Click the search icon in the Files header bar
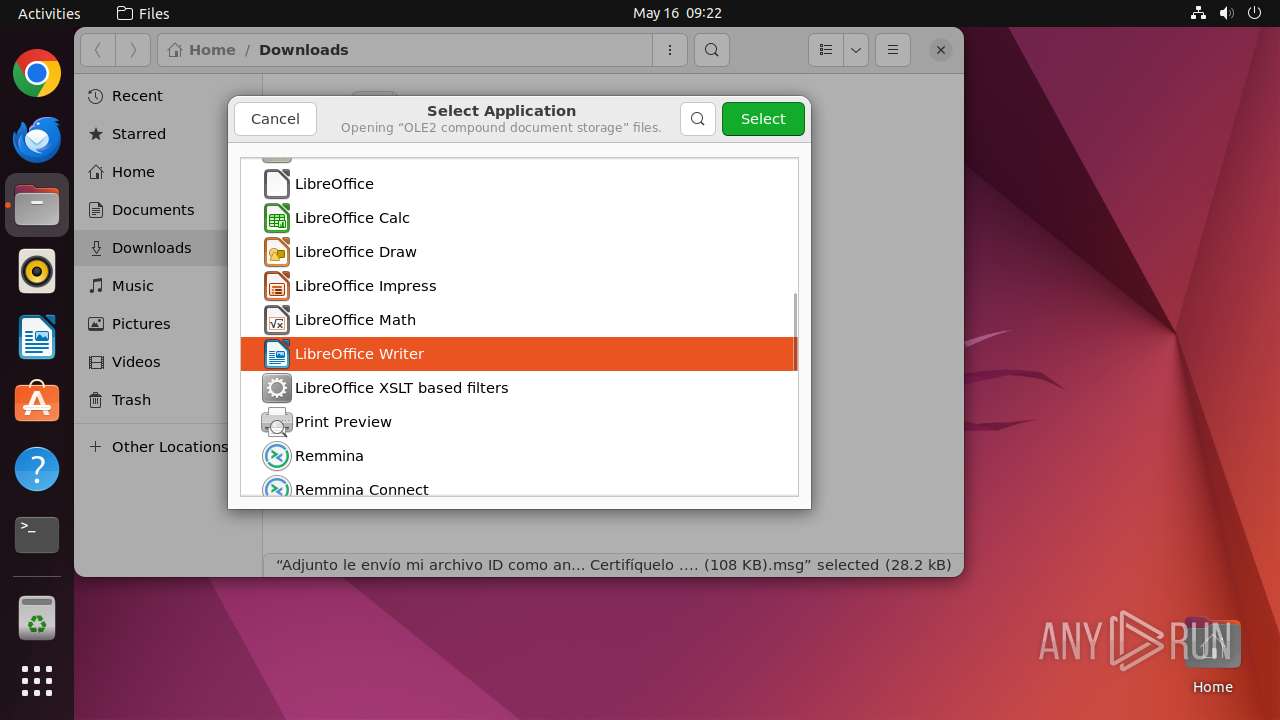This screenshot has width=1280, height=720. click(x=711, y=50)
